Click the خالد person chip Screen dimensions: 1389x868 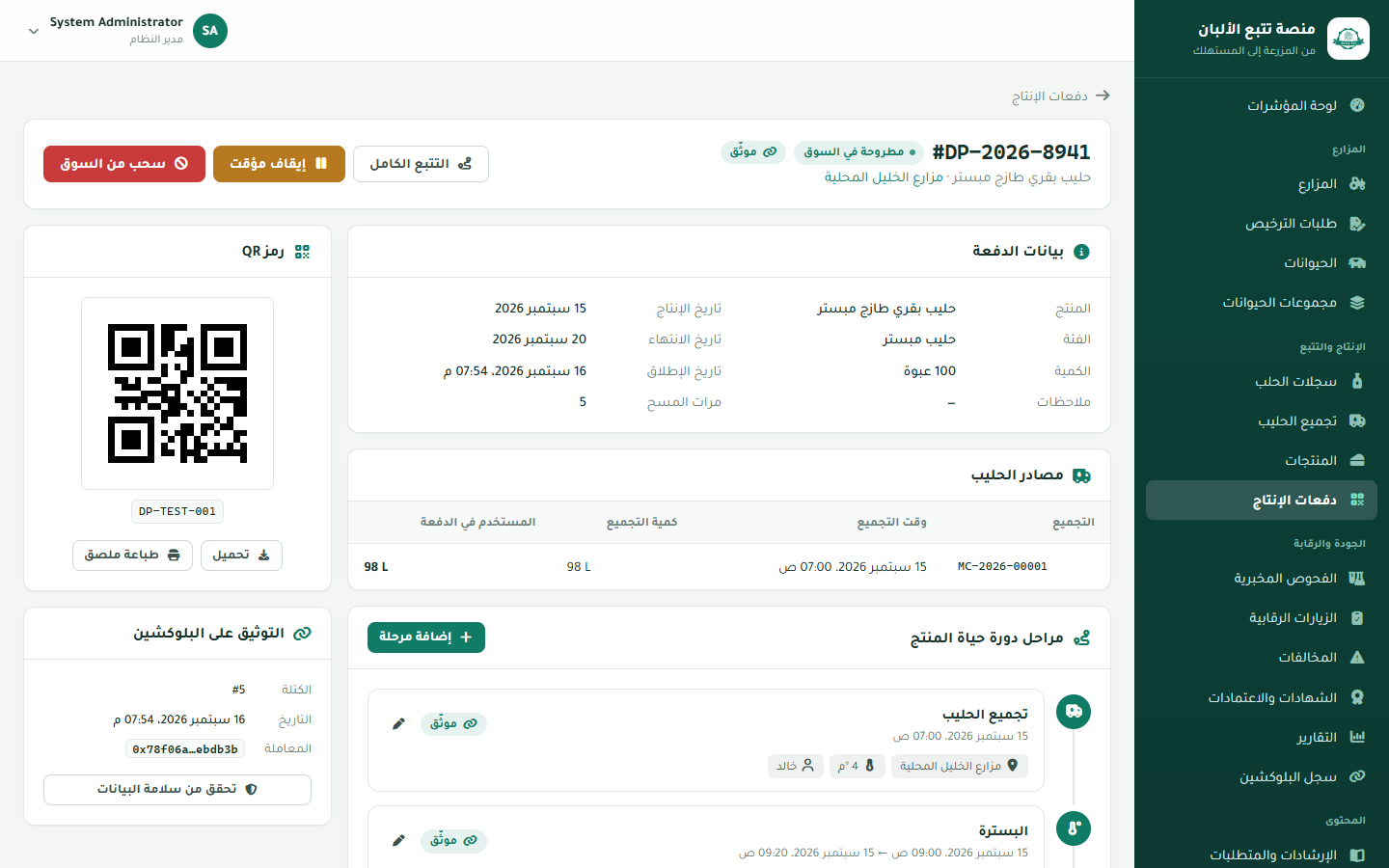click(796, 766)
